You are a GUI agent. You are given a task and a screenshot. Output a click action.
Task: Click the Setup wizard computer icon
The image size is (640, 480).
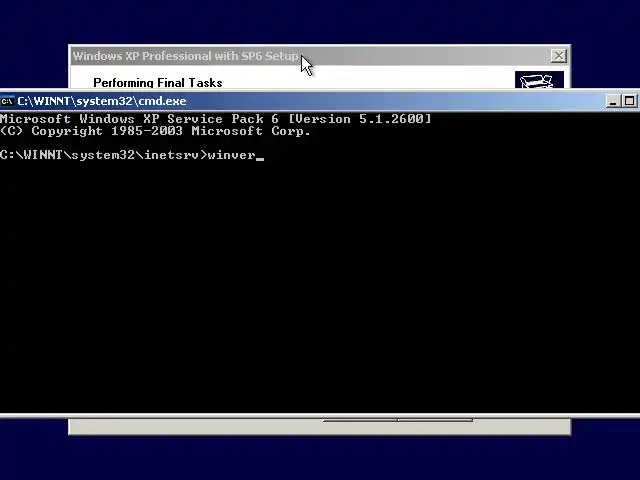539,80
